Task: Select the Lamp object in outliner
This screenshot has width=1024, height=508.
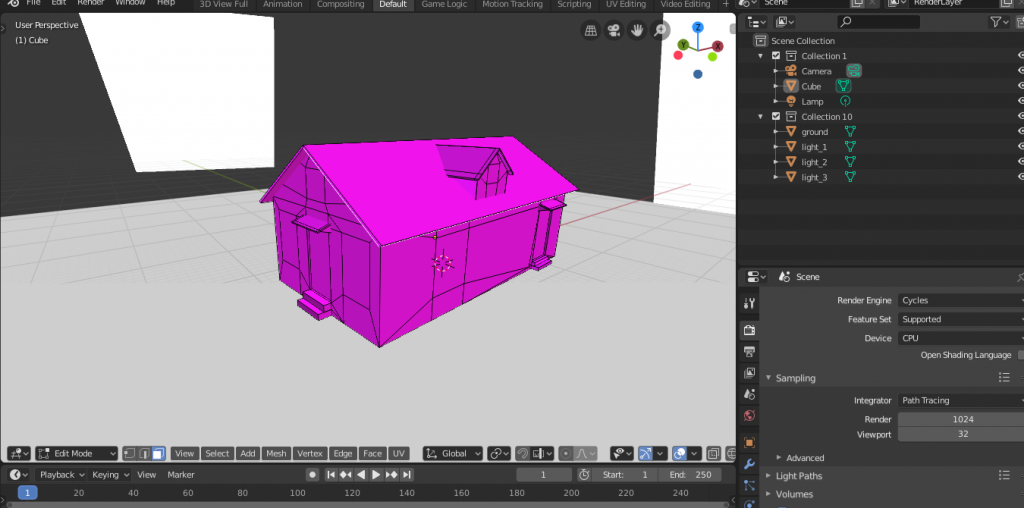Action: pyautogui.click(x=812, y=102)
